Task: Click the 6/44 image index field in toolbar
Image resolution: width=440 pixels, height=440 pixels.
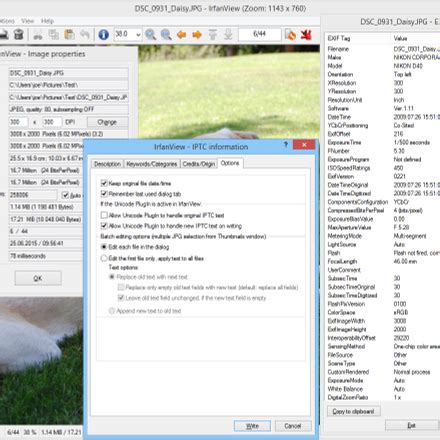Action: coord(259,34)
